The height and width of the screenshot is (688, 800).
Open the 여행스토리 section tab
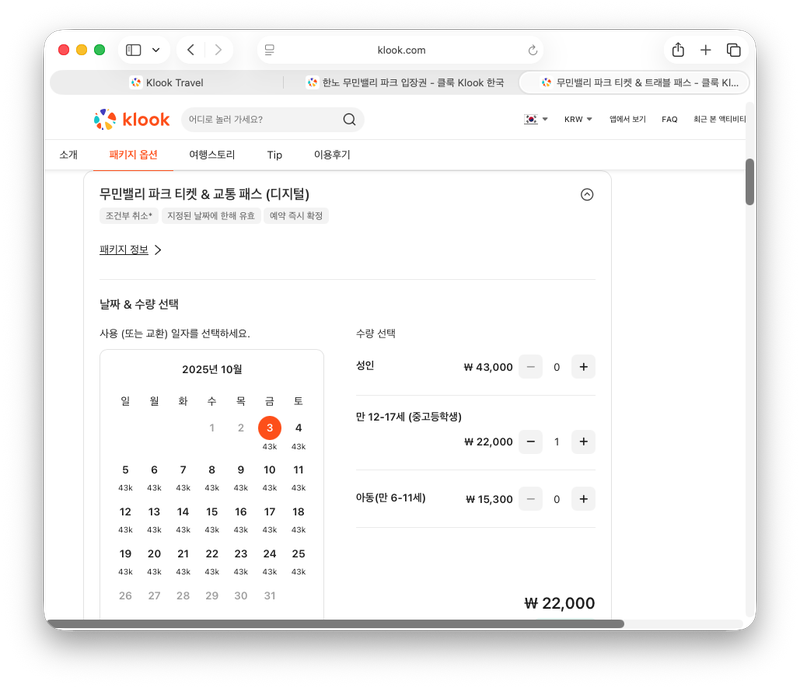(212, 155)
